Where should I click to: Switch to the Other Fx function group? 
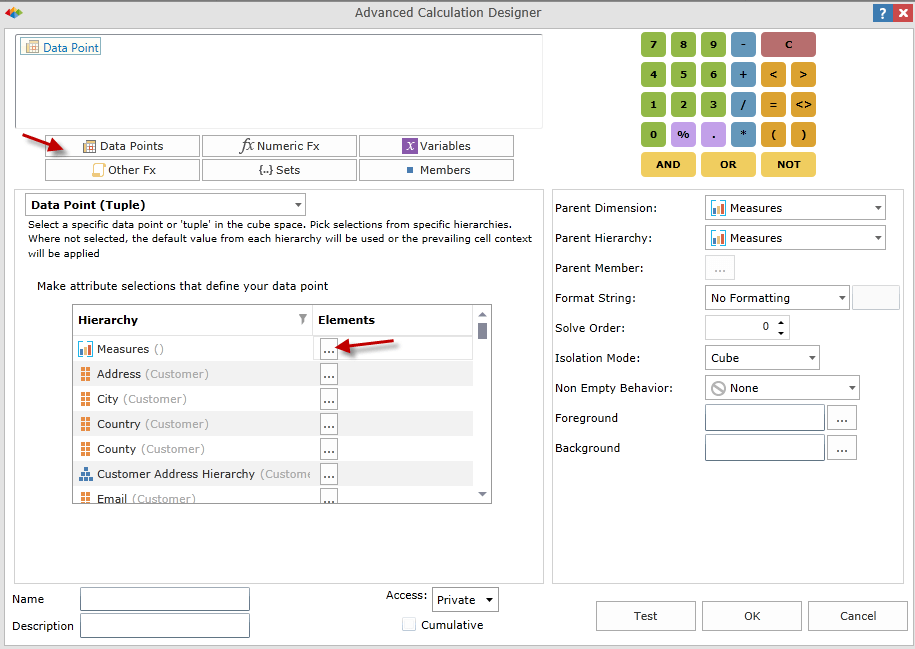[123, 170]
